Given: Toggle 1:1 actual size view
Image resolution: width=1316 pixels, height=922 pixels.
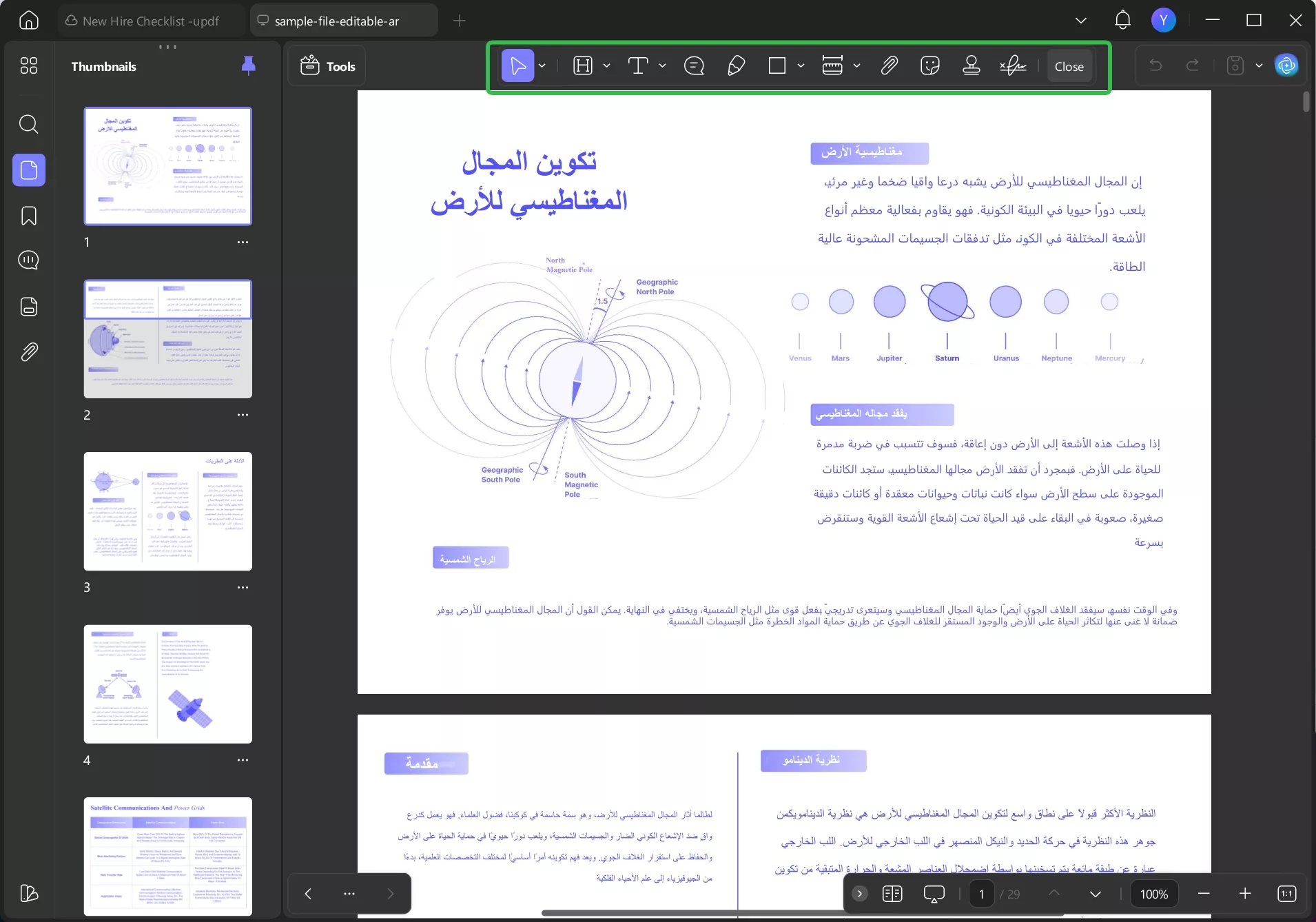Looking at the screenshot, I should 1285,893.
